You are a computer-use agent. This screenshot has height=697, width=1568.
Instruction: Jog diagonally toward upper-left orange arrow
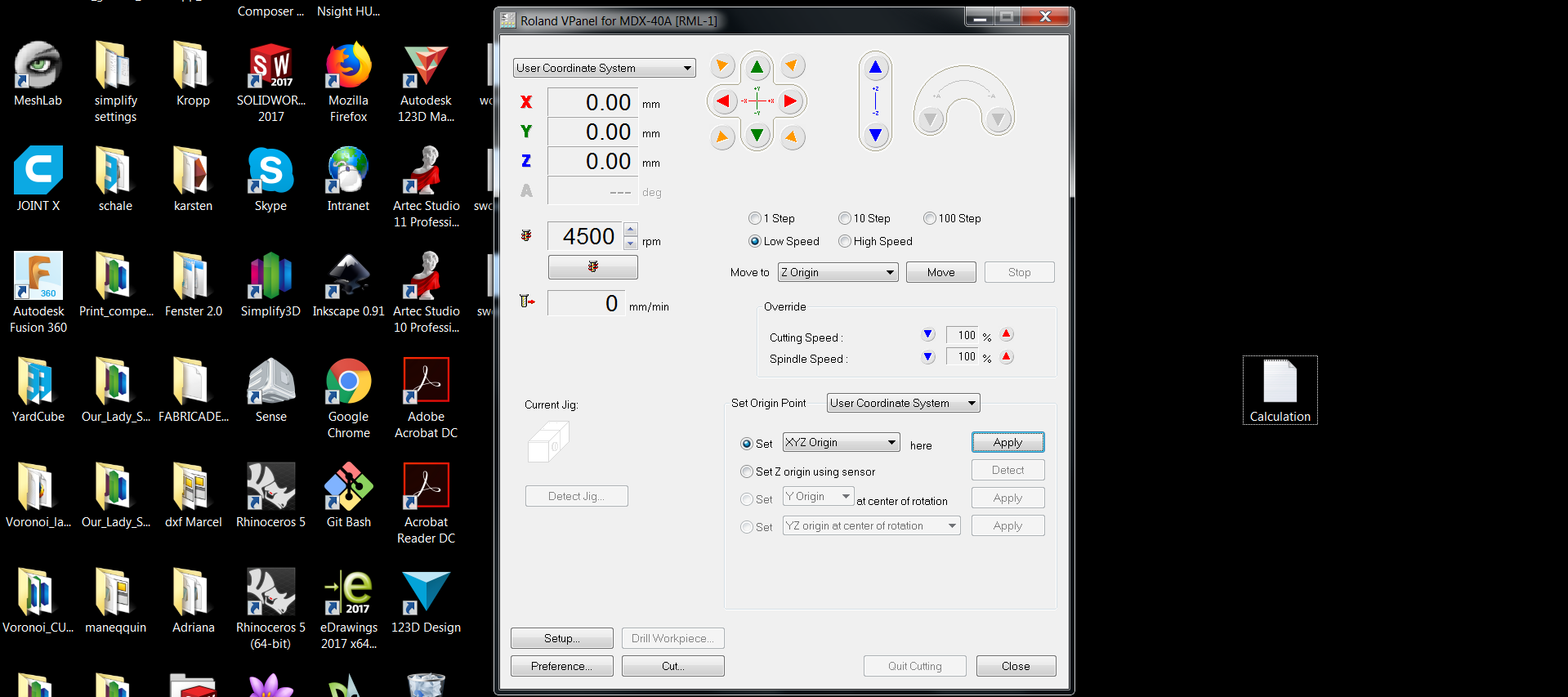coord(721,65)
